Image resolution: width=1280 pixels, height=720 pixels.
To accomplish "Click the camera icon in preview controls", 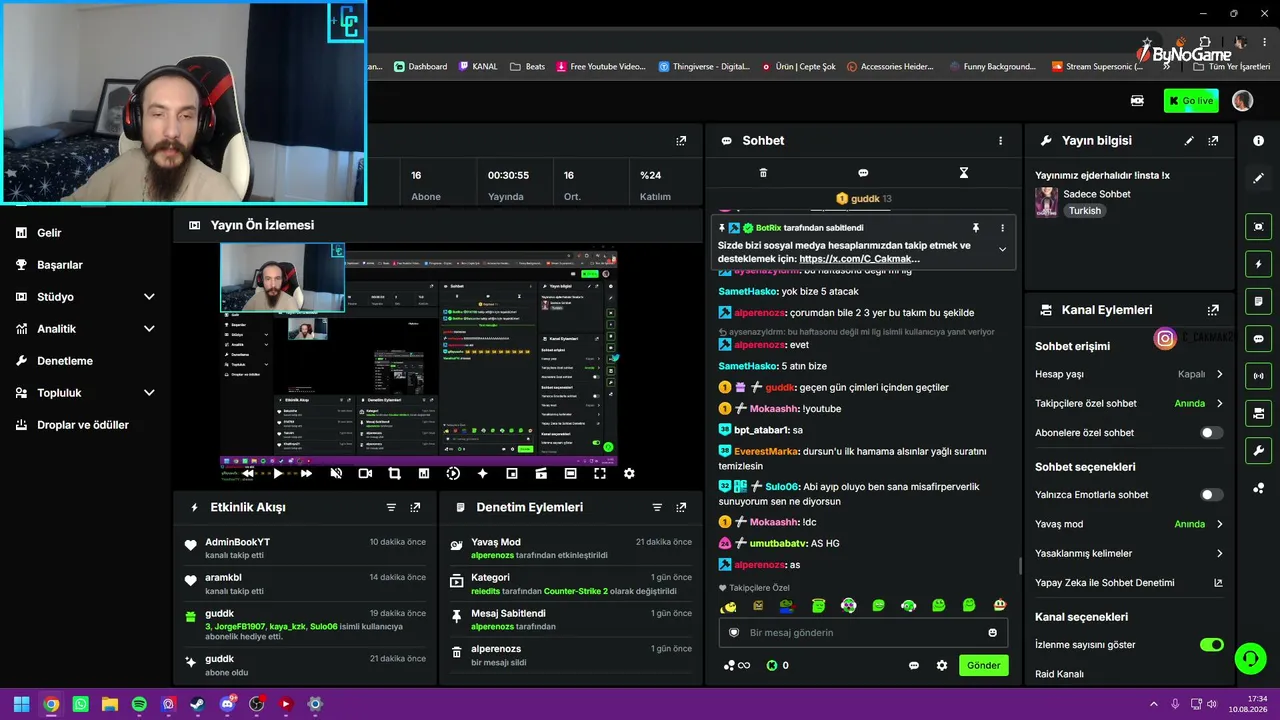I will [365, 474].
